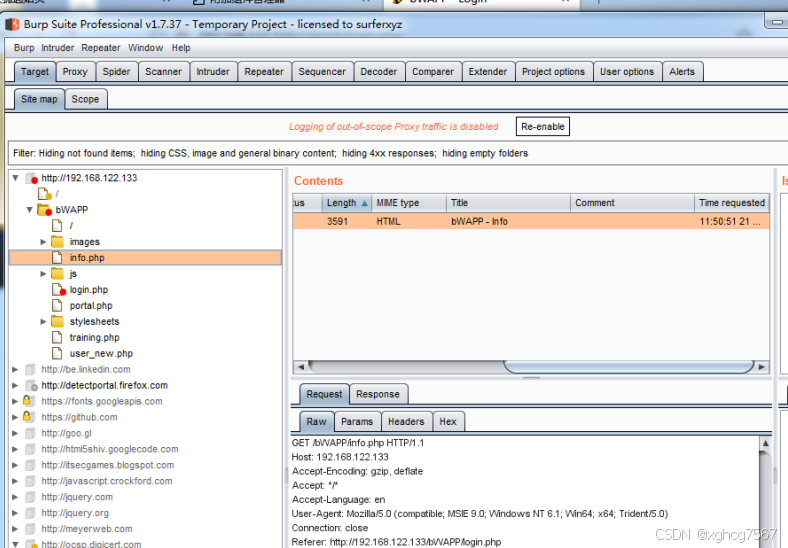Expand the be.linkedin.com host node
The image size is (788, 548).
point(15,370)
